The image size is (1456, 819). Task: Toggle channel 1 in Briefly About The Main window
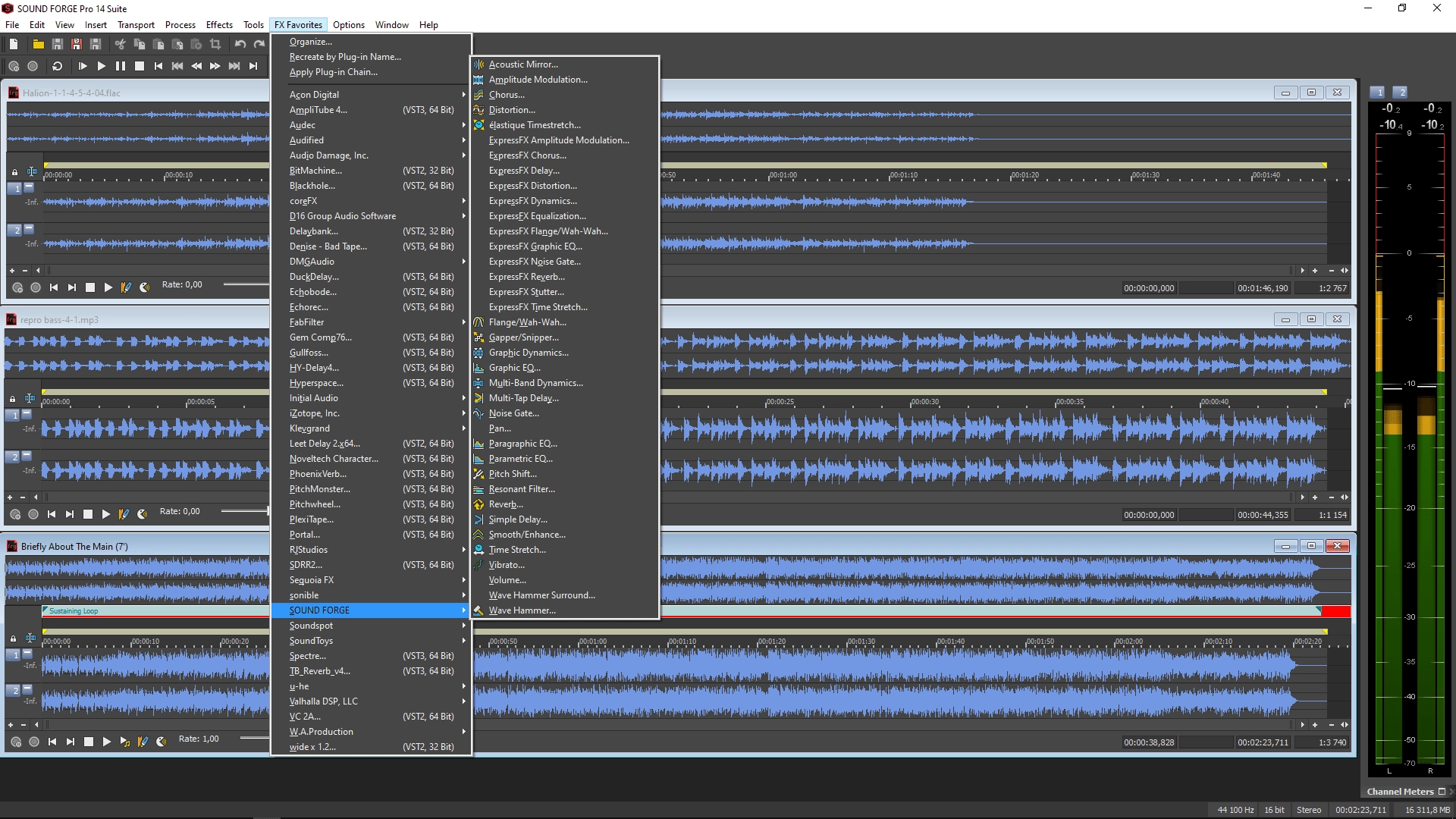point(13,654)
